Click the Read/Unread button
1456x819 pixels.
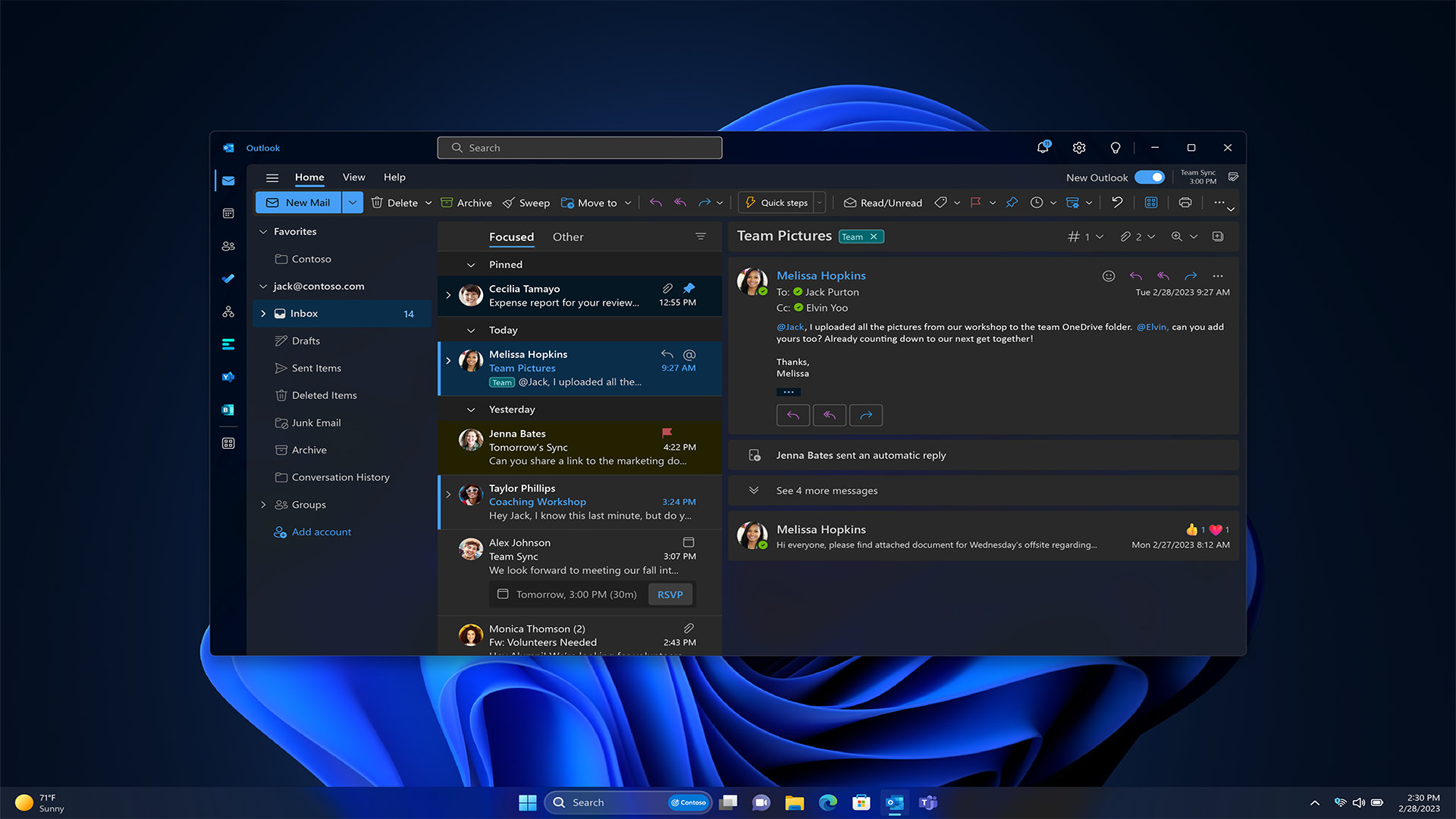(x=883, y=202)
